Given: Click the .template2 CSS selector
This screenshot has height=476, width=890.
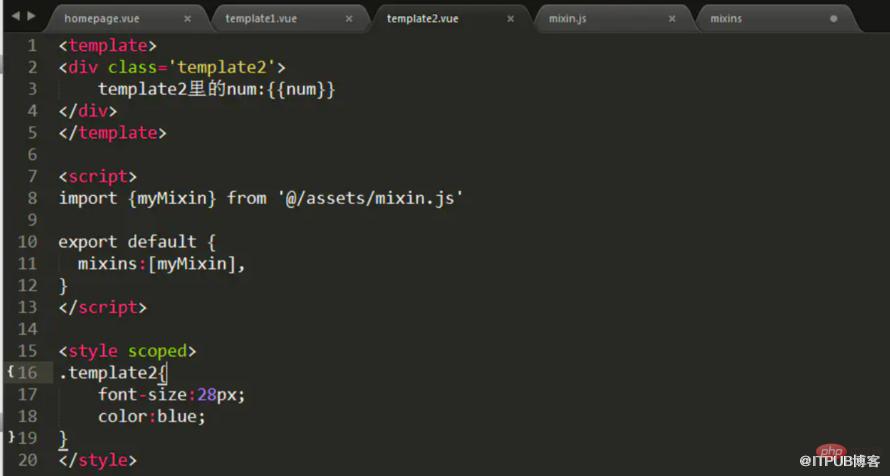Looking at the screenshot, I should pyautogui.click(x=108, y=373).
